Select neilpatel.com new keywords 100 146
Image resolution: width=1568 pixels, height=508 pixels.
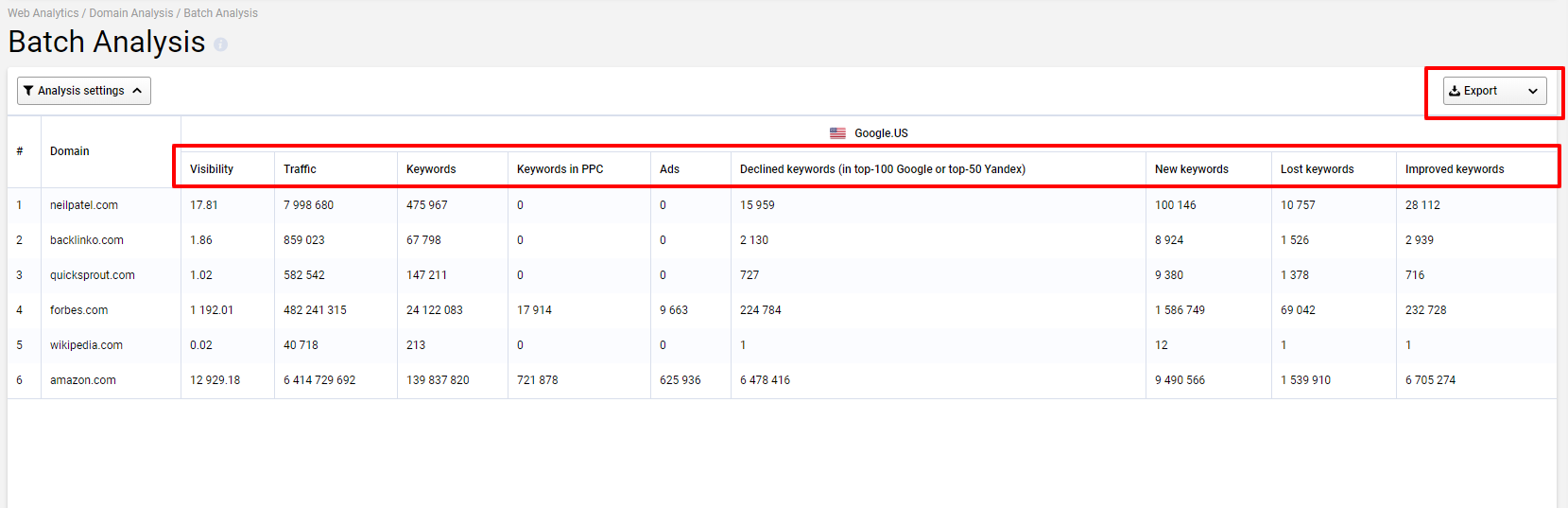(x=1176, y=205)
